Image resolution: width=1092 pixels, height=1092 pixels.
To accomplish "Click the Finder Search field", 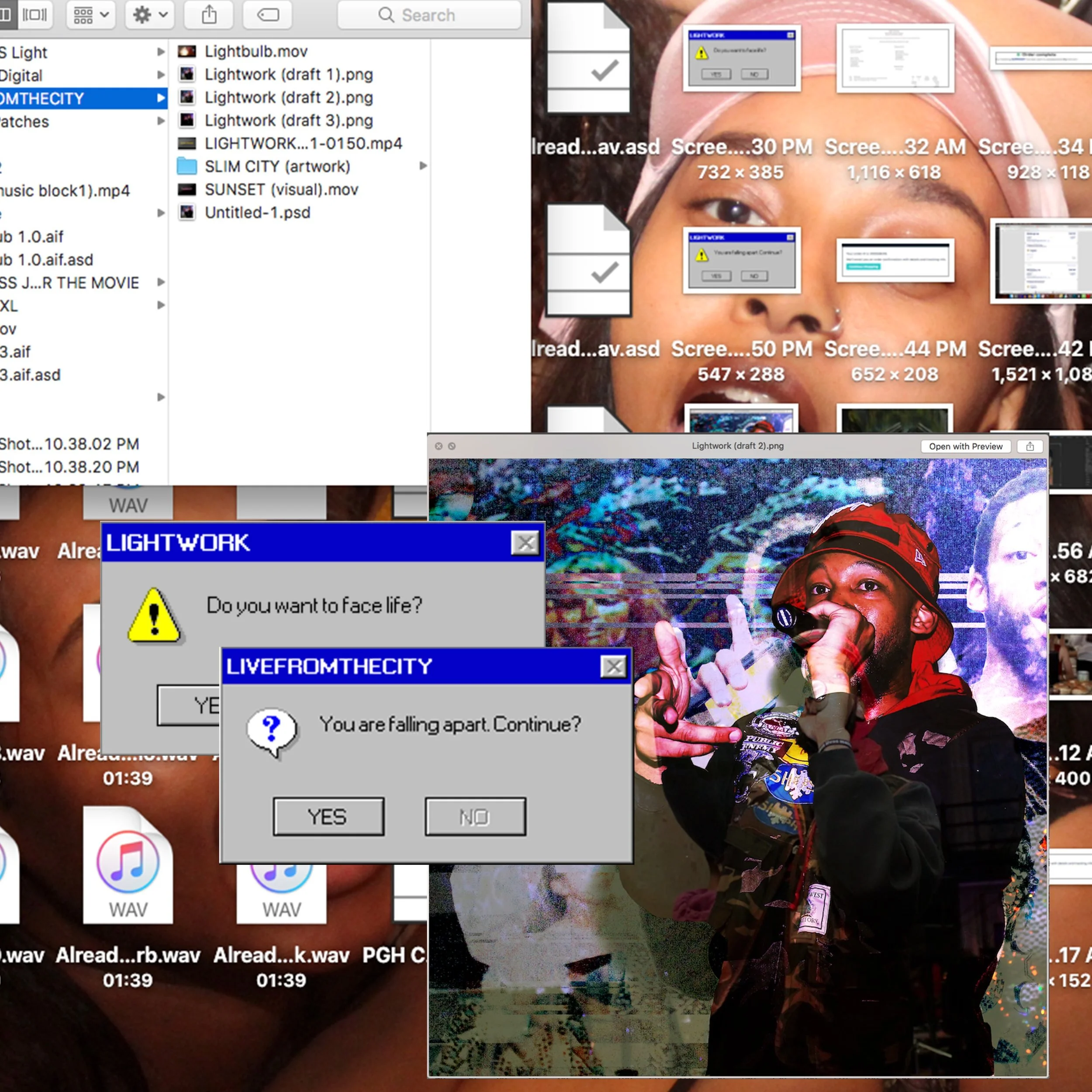I will click(429, 15).
